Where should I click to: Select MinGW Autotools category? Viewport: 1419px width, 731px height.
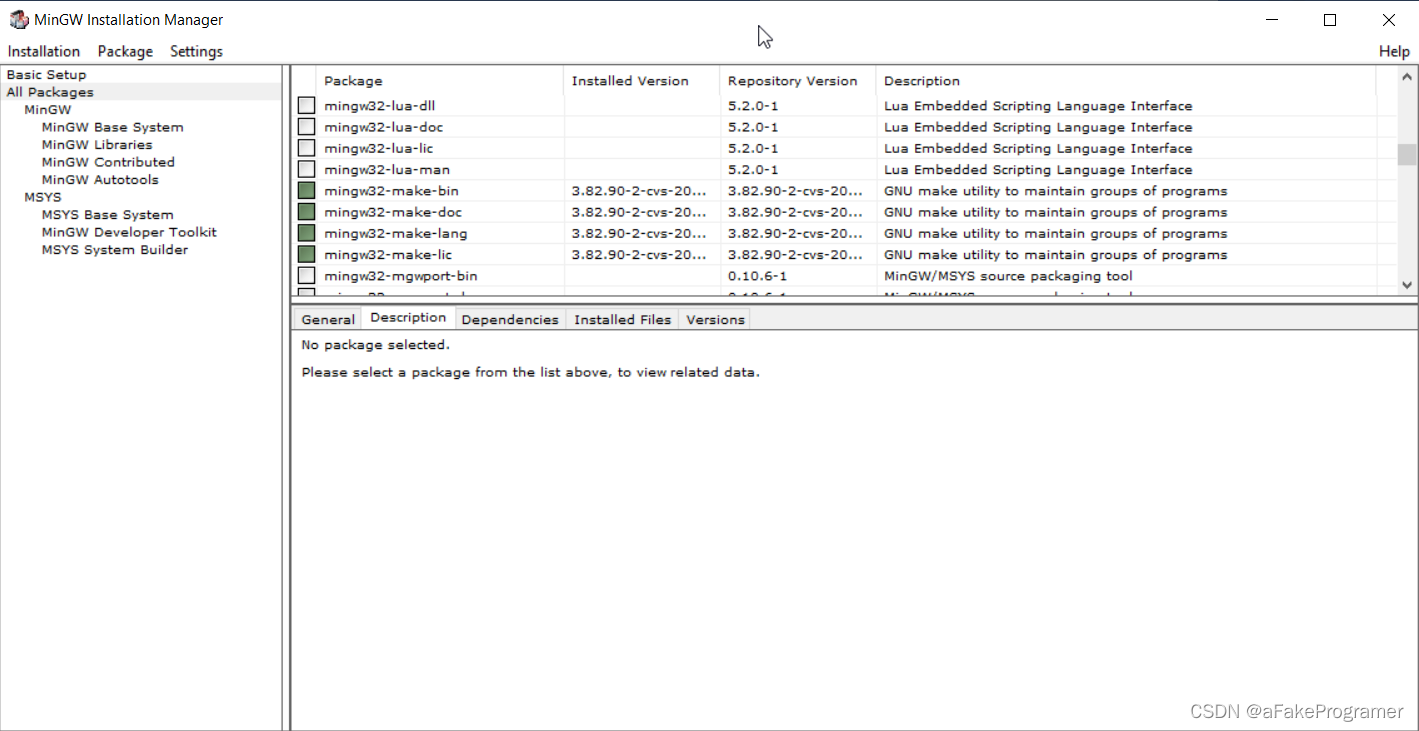100,180
